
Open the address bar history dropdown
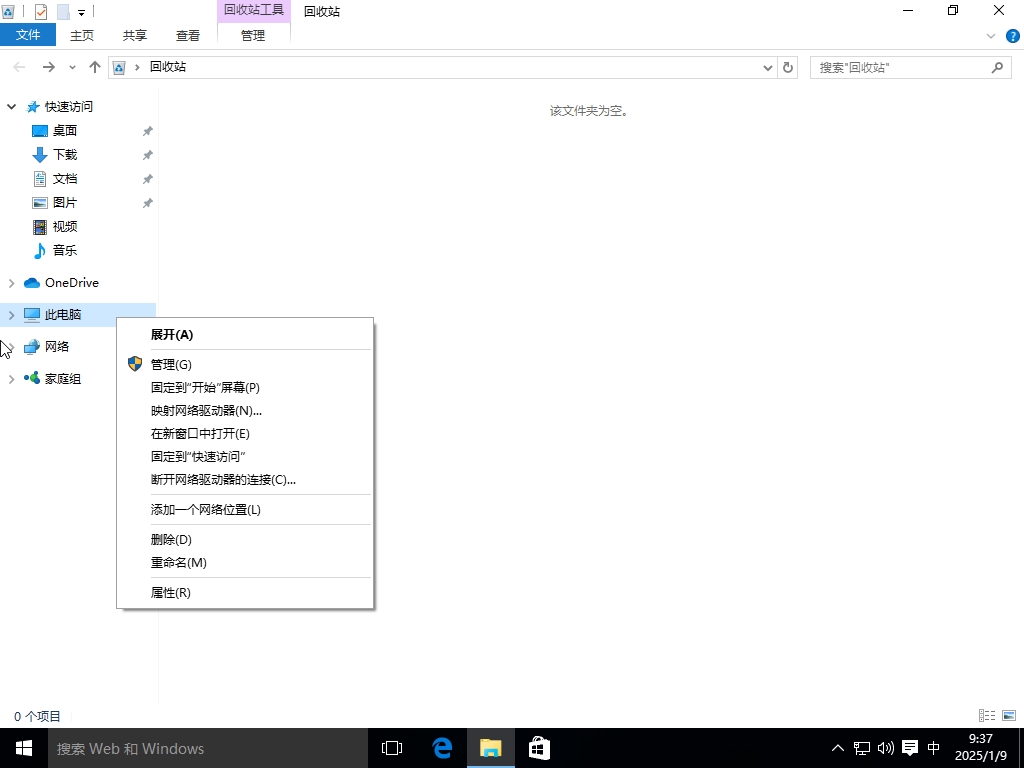[768, 67]
